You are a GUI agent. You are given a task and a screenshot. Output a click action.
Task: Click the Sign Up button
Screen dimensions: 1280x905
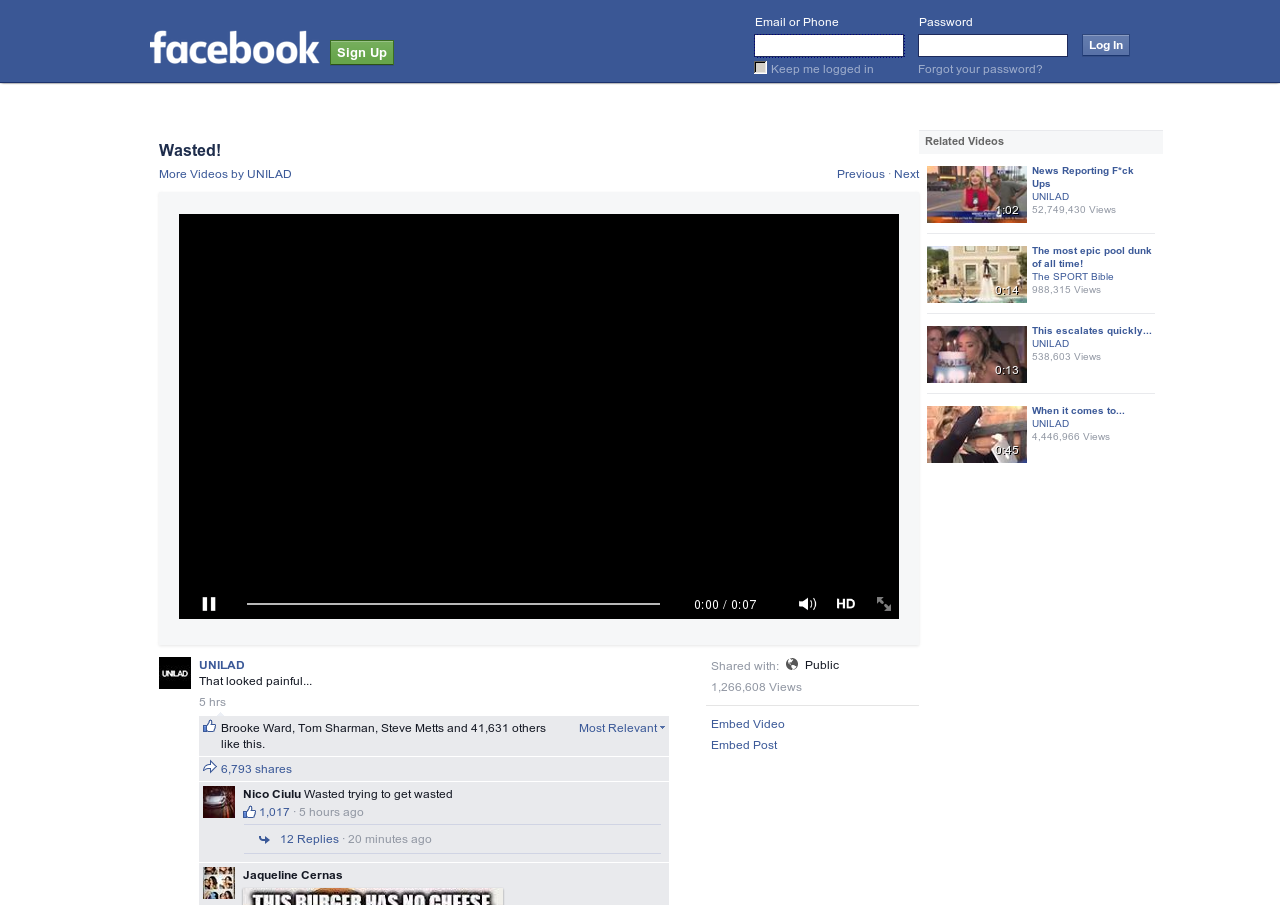[x=362, y=52]
